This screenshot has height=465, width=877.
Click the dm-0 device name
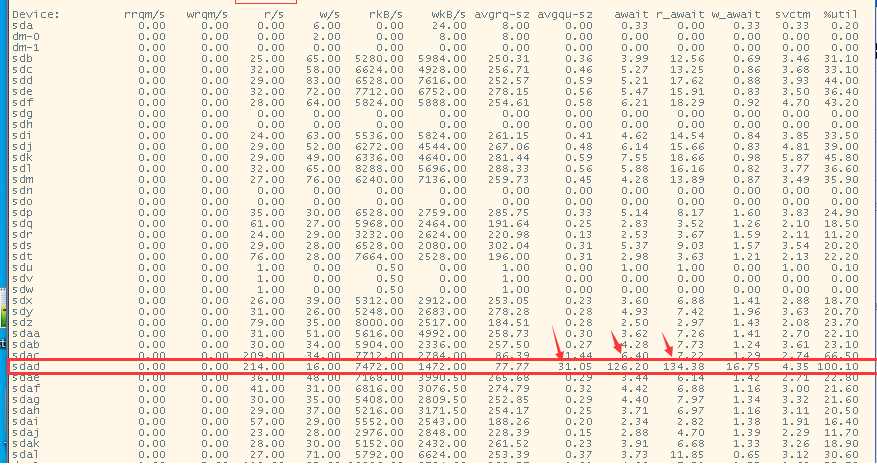coord(24,36)
